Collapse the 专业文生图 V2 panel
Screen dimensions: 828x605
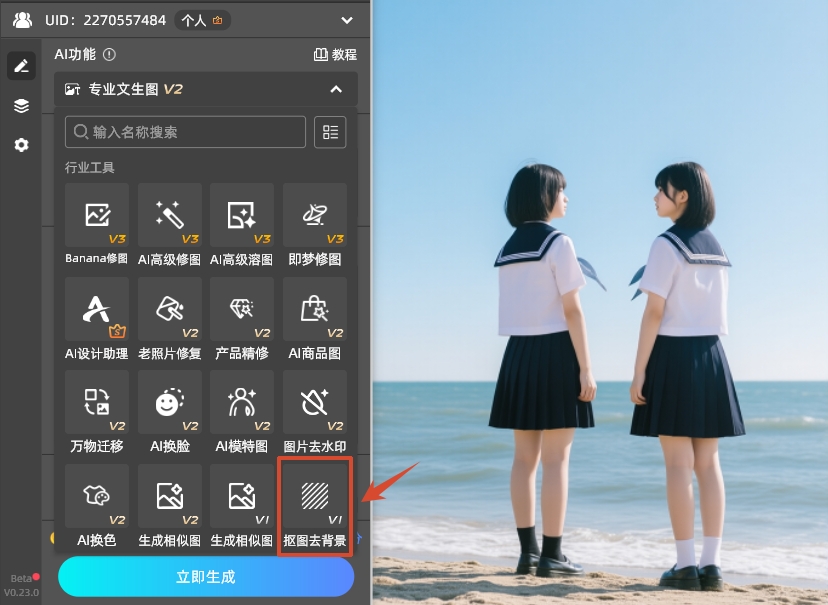coord(336,89)
